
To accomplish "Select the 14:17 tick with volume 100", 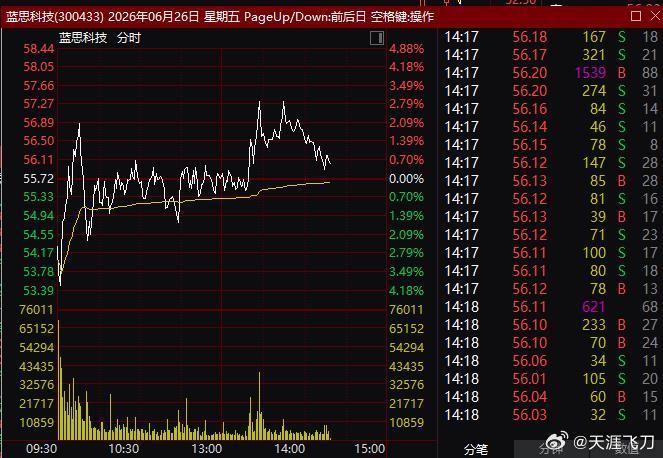I will (551, 252).
